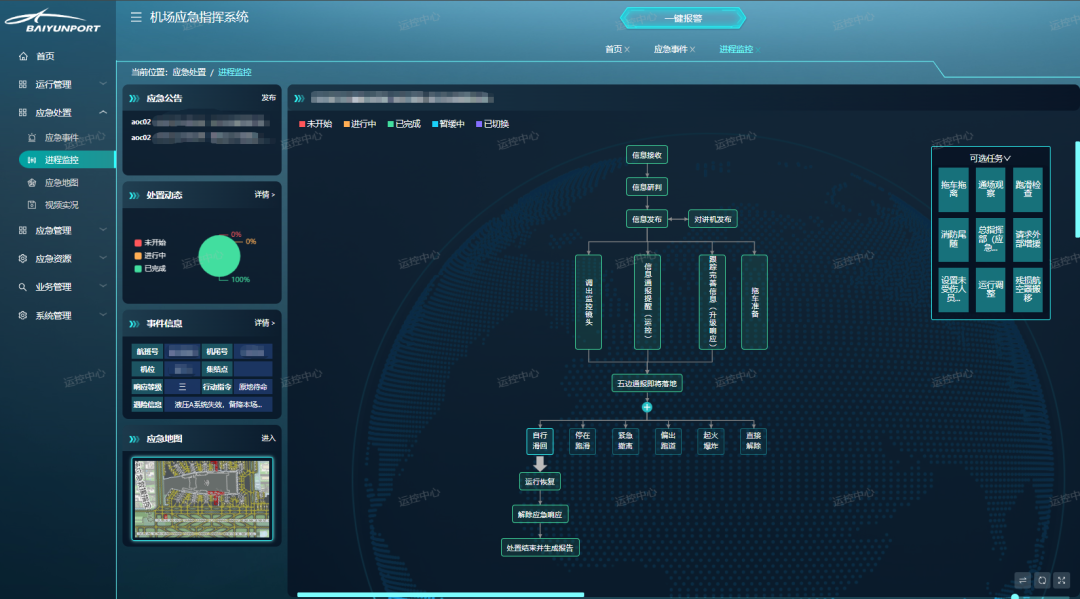Viewport: 1080px width, 599px height.
Task: Click the video icon beside 视频实况
Action: (x=32, y=204)
